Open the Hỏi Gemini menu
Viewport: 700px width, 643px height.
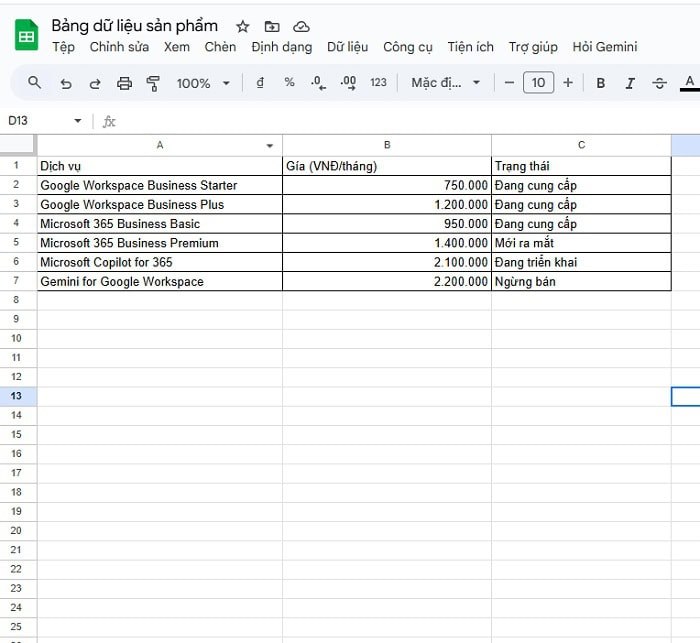click(605, 47)
